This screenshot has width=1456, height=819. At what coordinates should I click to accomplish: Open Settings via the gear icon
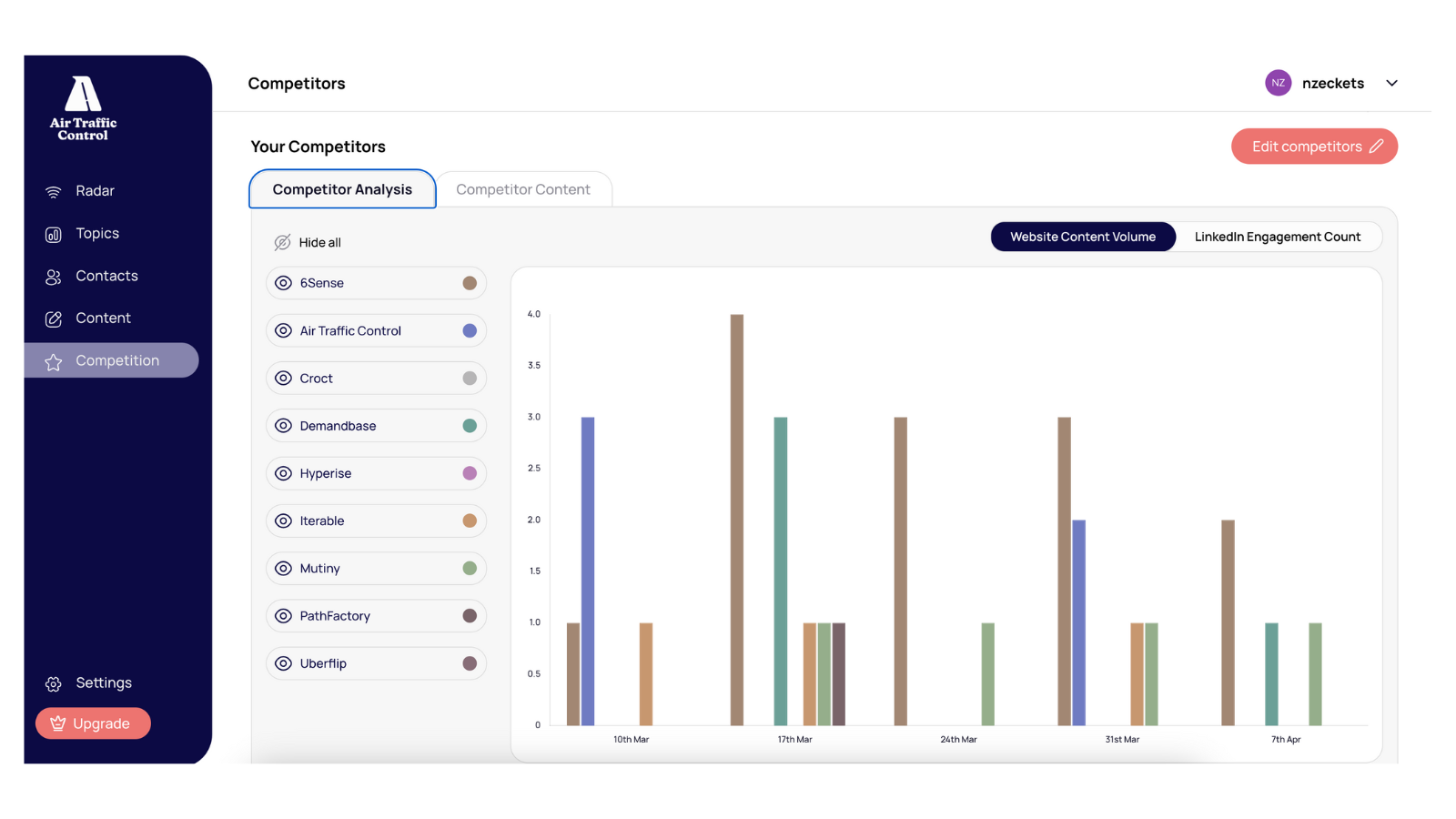click(x=54, y=684)
